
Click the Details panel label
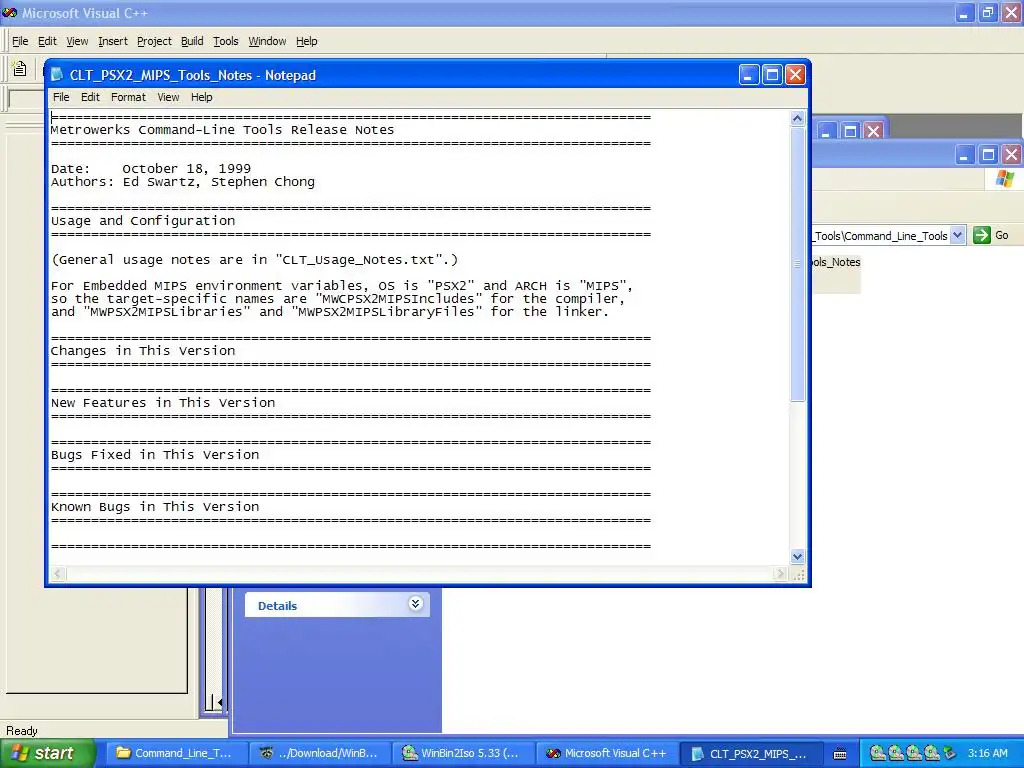click(277, 606)
